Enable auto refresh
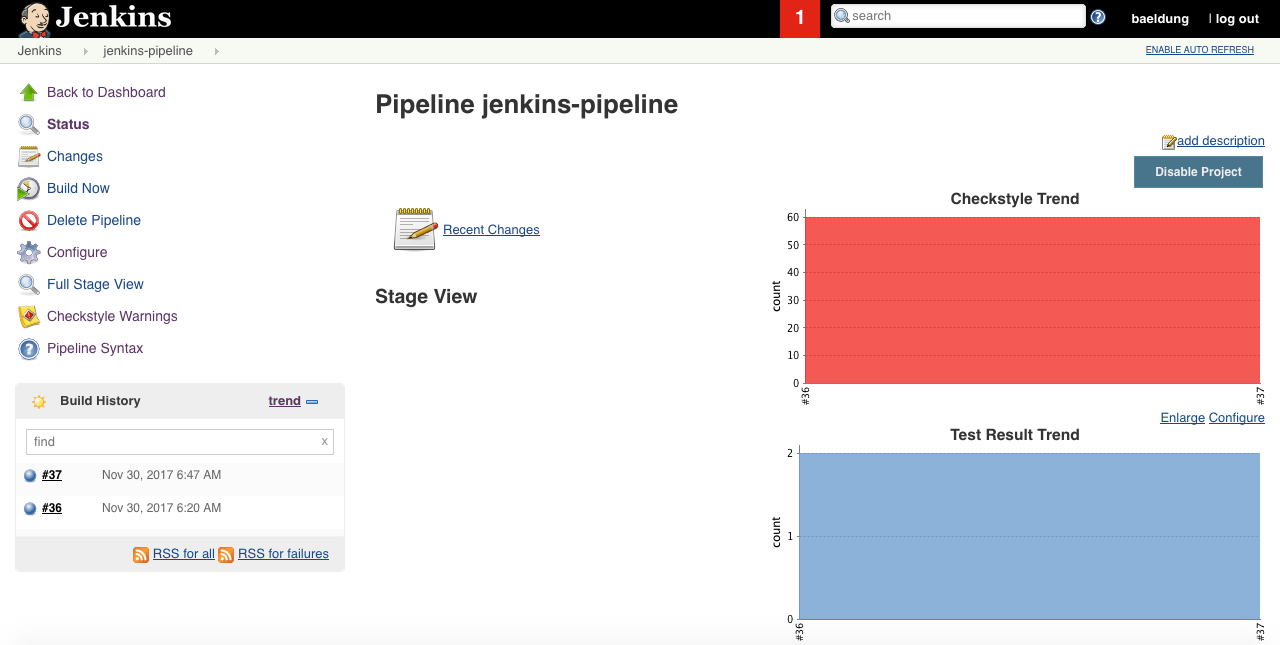1280x645 pixels. tap(1199, 50)
